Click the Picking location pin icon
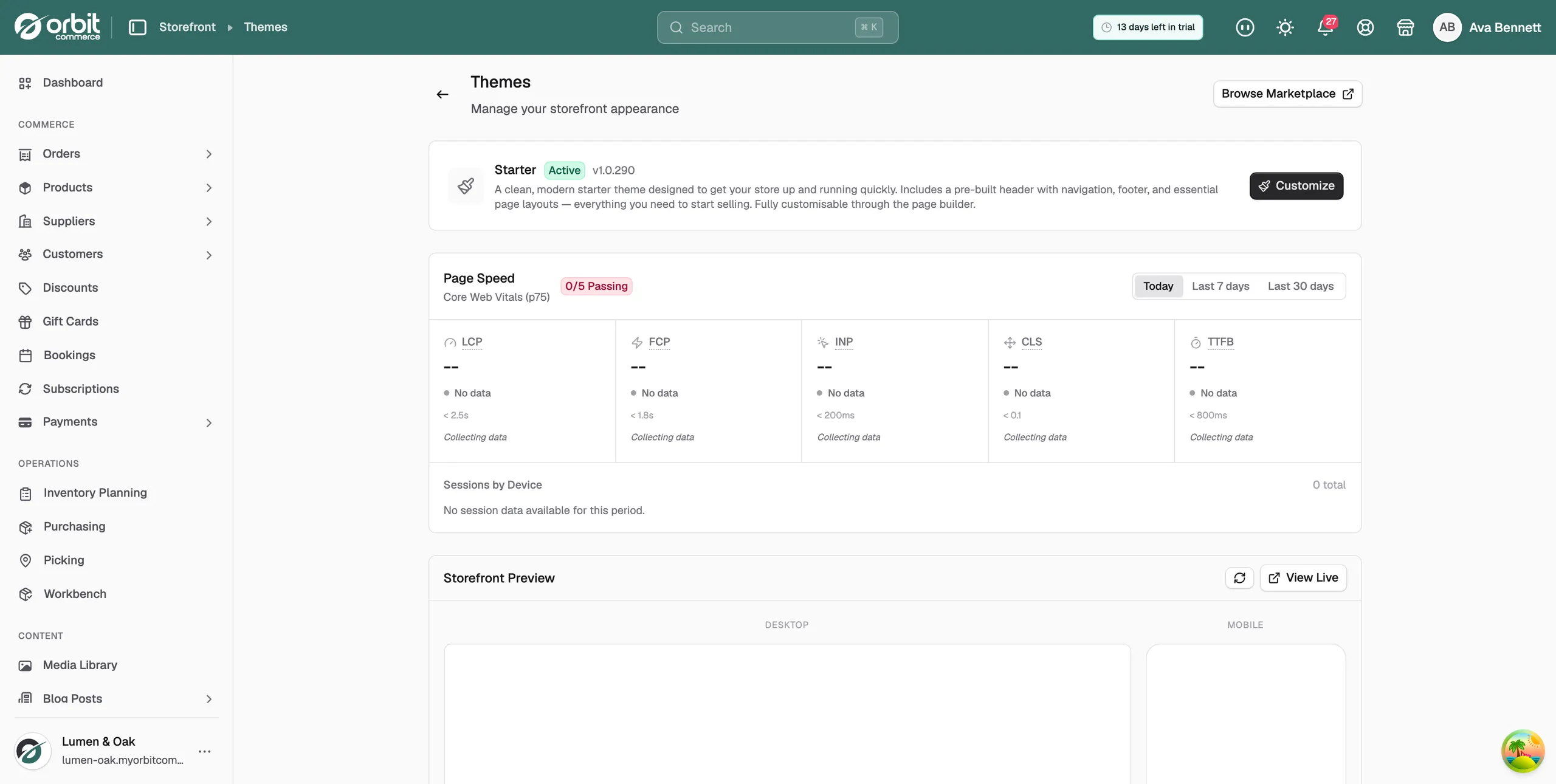 point(26,561)
